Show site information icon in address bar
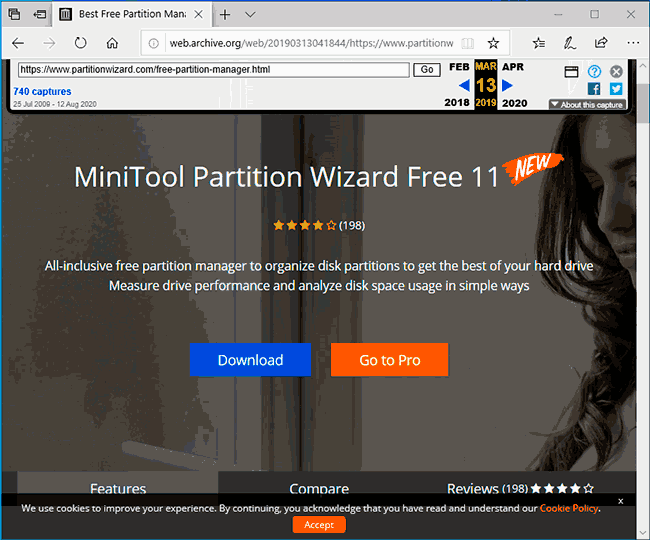 pyautogui.click(x=154, y=43)
